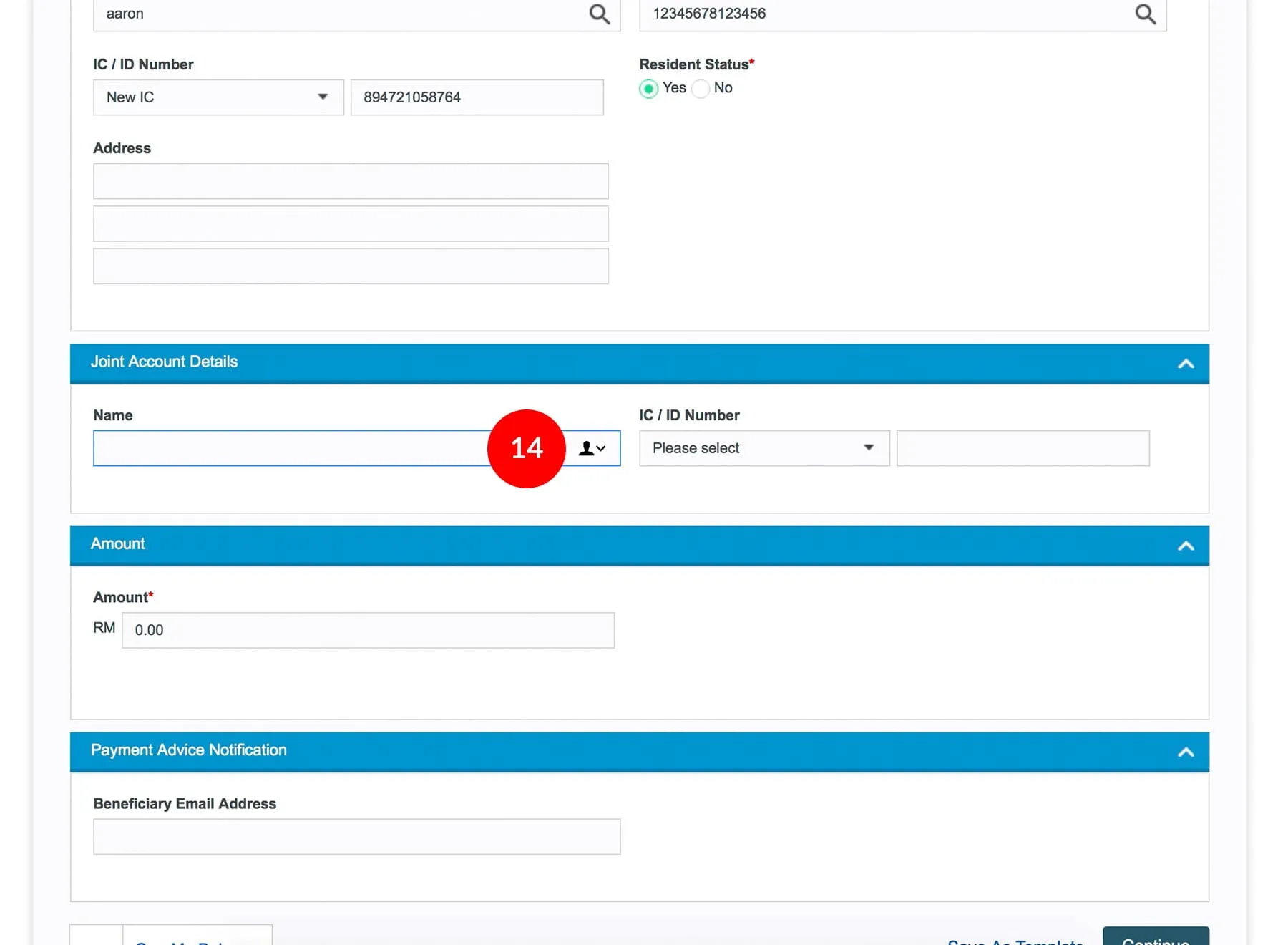The image size is (1288, 945).
Task: Click the RM Amount input field
Action: 368,630
